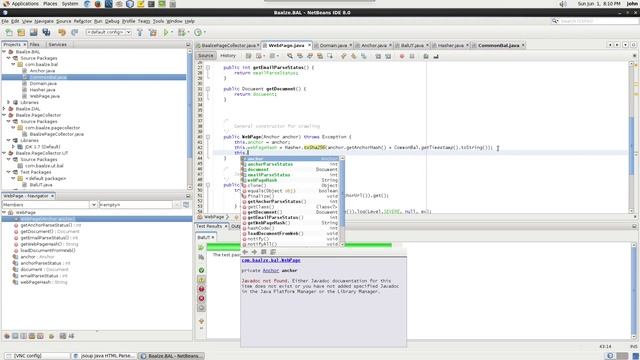
Task: Click the Build Project hammer icon
Action: (x=140, y=32)
